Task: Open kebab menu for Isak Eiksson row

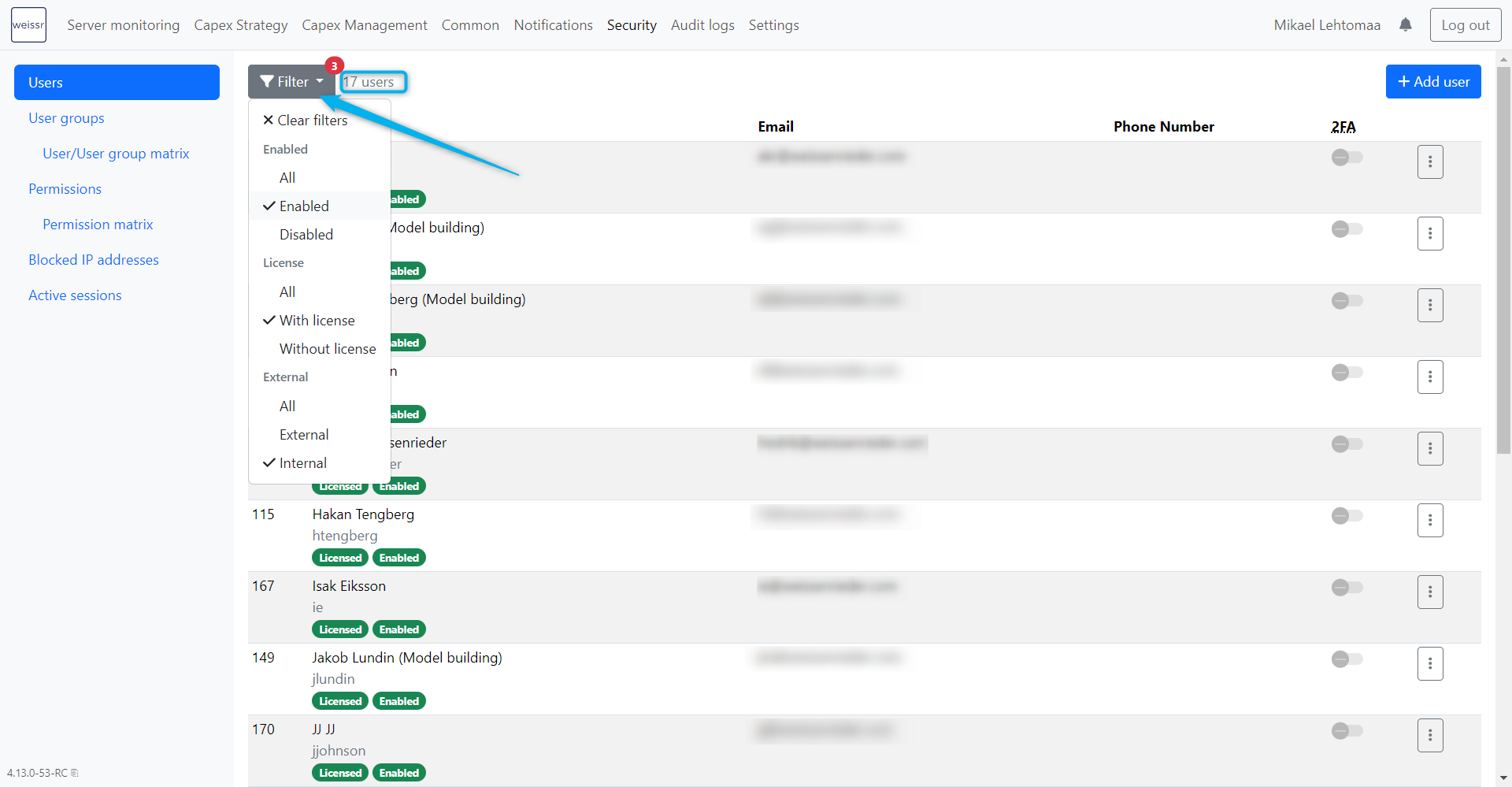Action: [x=1430, y=592]
